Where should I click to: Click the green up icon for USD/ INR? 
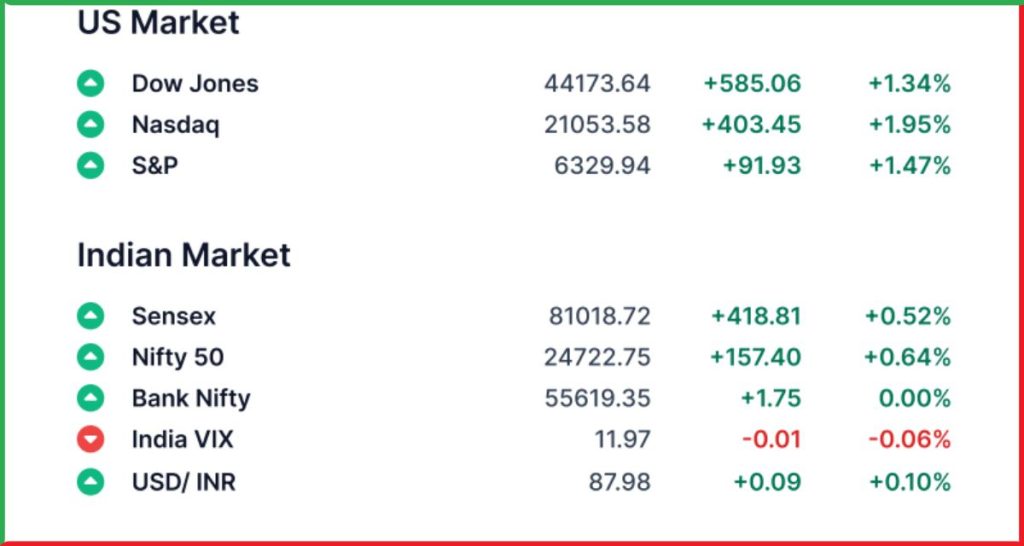point(90,483)
